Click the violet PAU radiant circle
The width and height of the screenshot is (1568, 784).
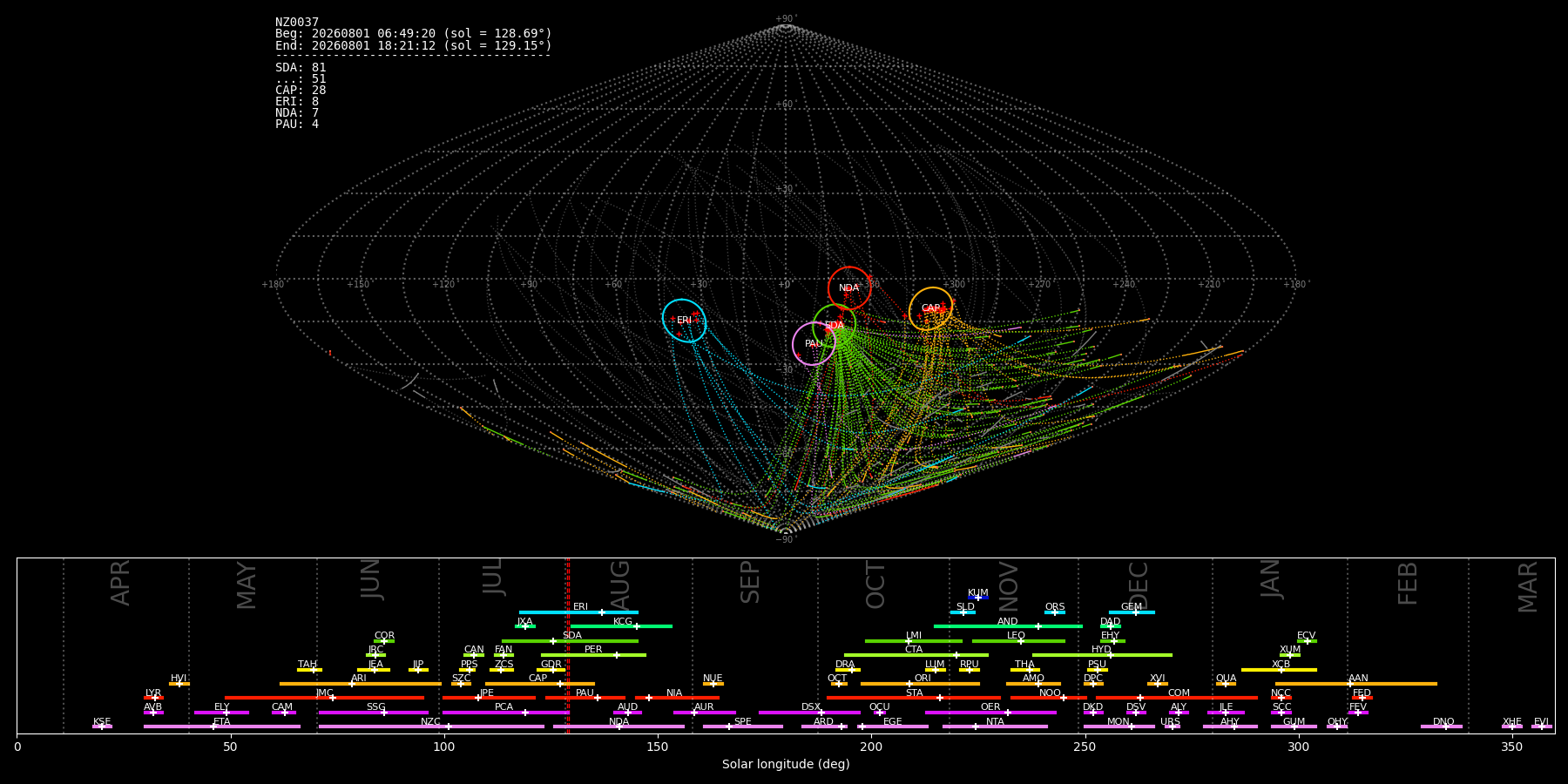point(814,344)
